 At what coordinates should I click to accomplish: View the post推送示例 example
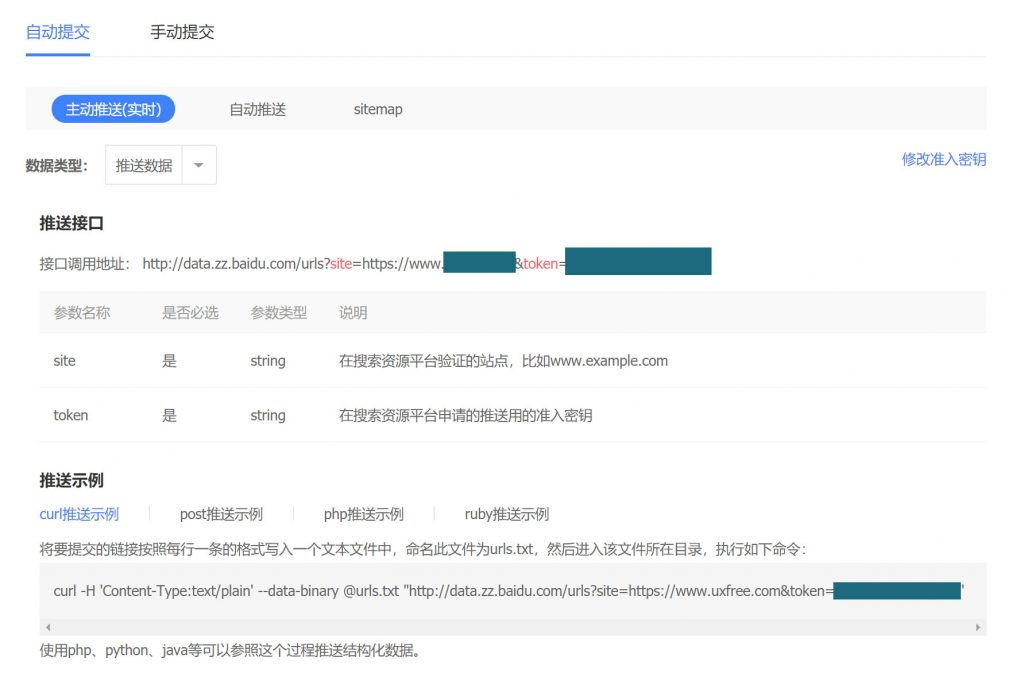click(x=221, y=514)
